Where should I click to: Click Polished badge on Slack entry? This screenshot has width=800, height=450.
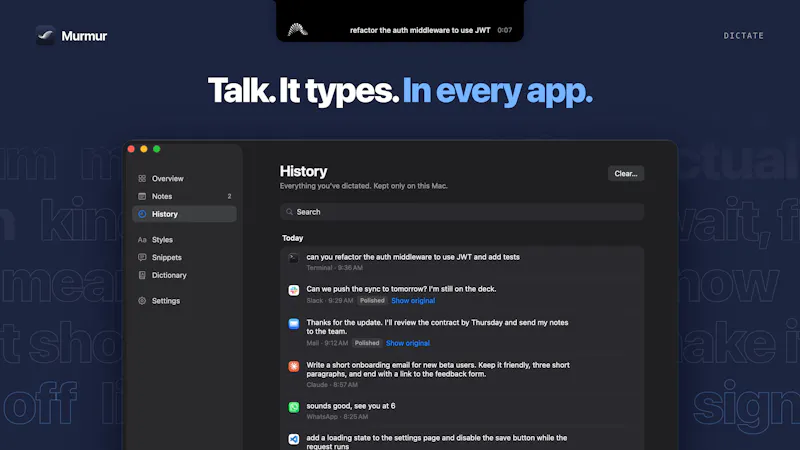click(x=372, y=301)
